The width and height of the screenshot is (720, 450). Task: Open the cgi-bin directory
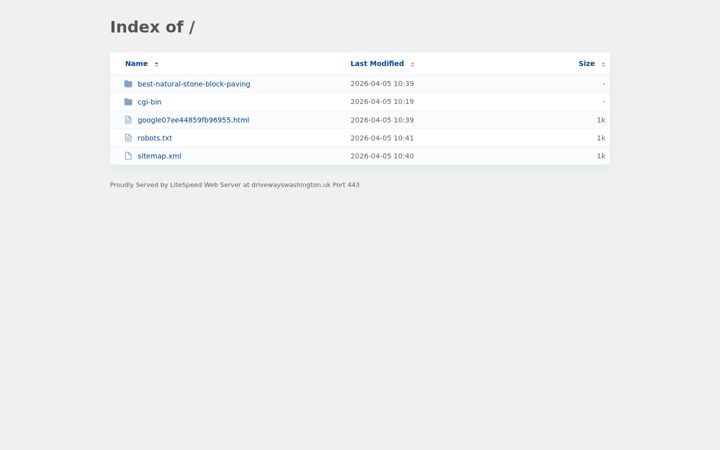(149, 102)
